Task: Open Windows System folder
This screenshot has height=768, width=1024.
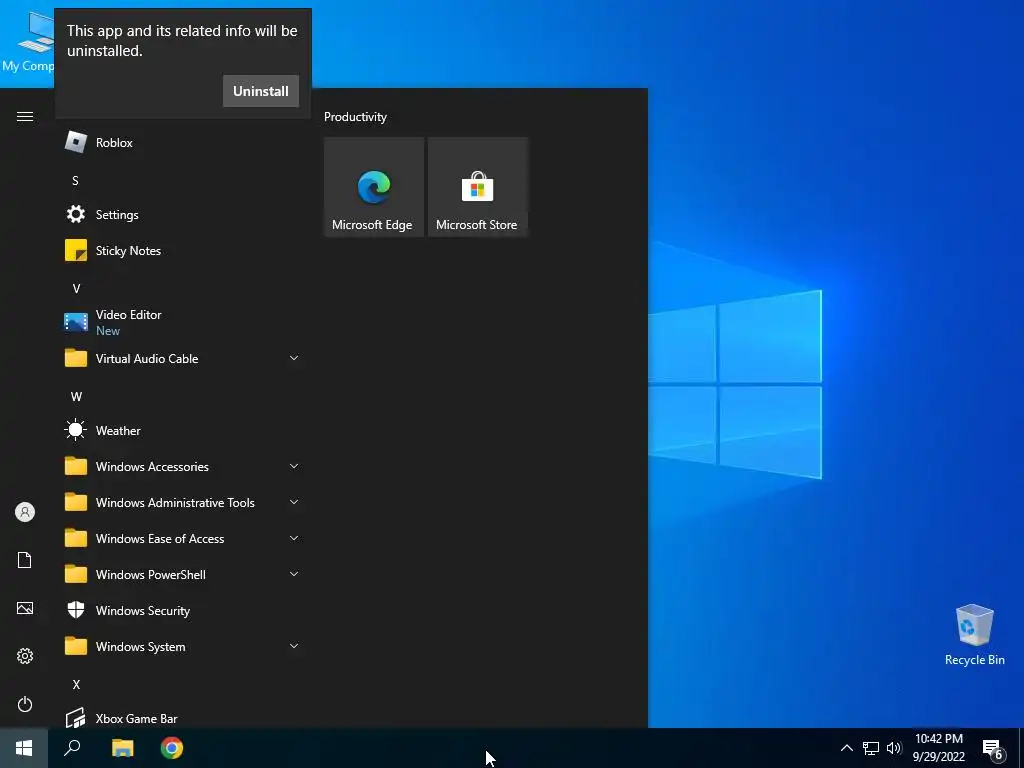Action: (x=183, y=647)
